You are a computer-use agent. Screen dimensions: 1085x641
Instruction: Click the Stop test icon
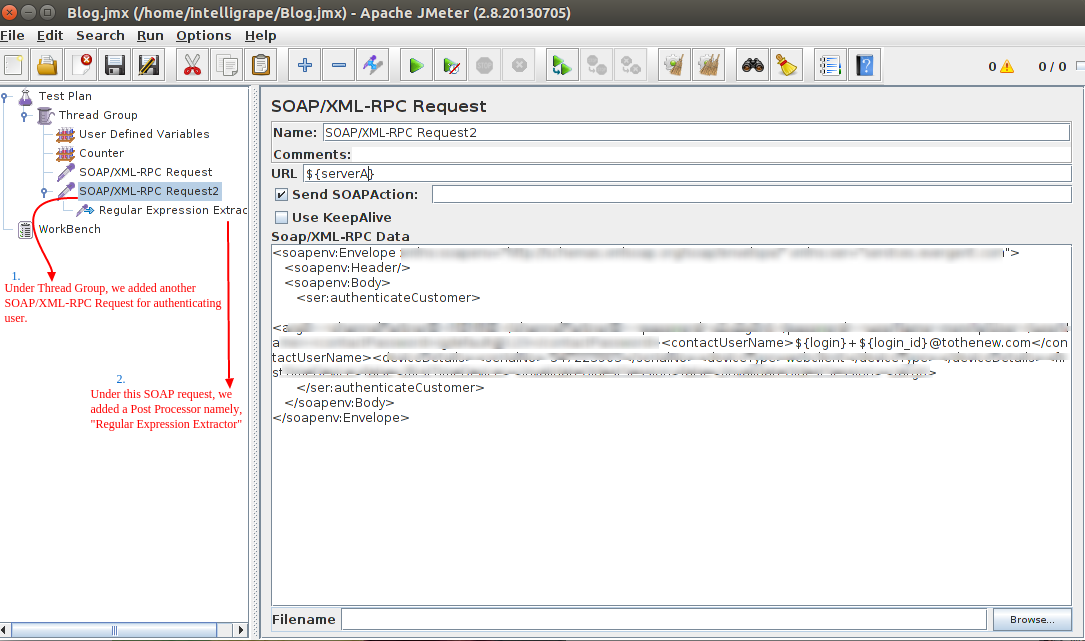484,66
